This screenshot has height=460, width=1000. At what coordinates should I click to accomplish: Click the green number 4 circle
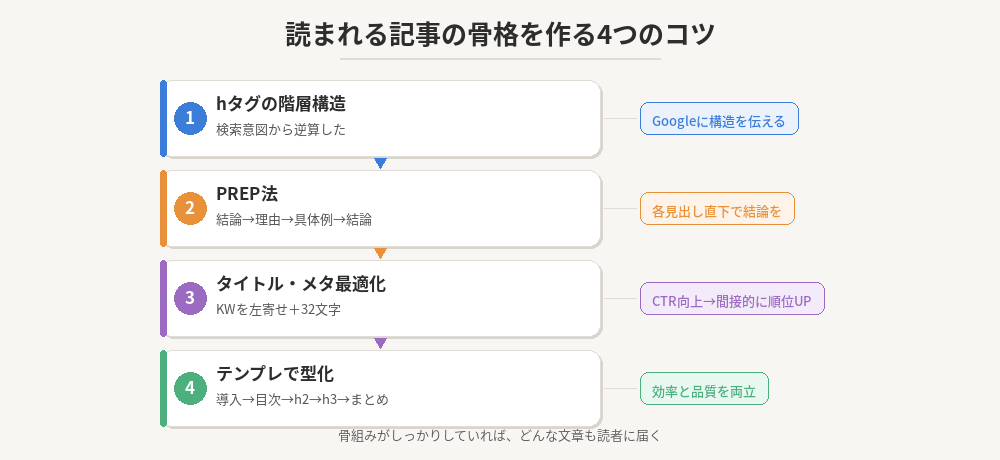(190, 389)
